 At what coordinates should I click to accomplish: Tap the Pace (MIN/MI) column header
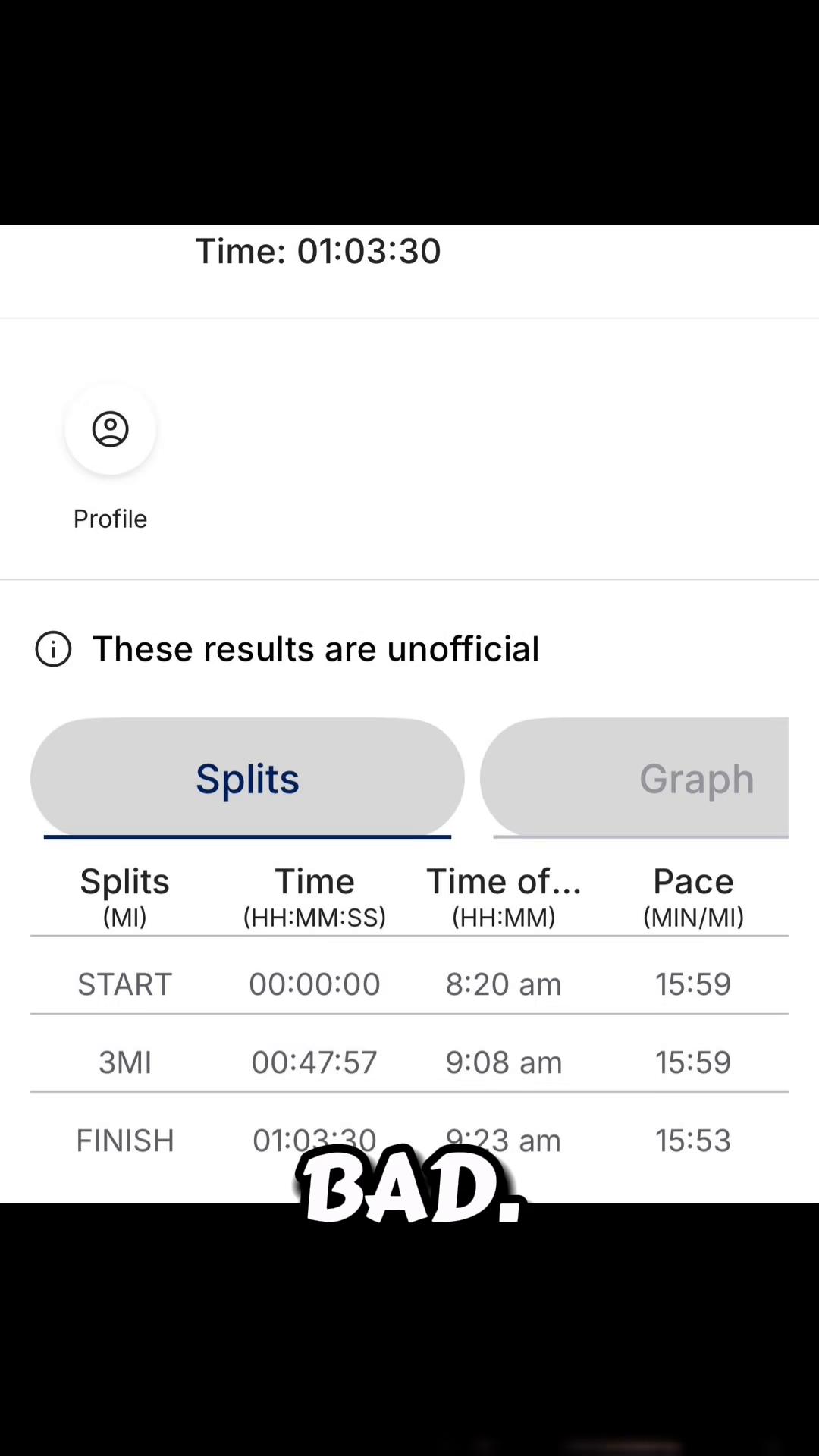[693, 896]
